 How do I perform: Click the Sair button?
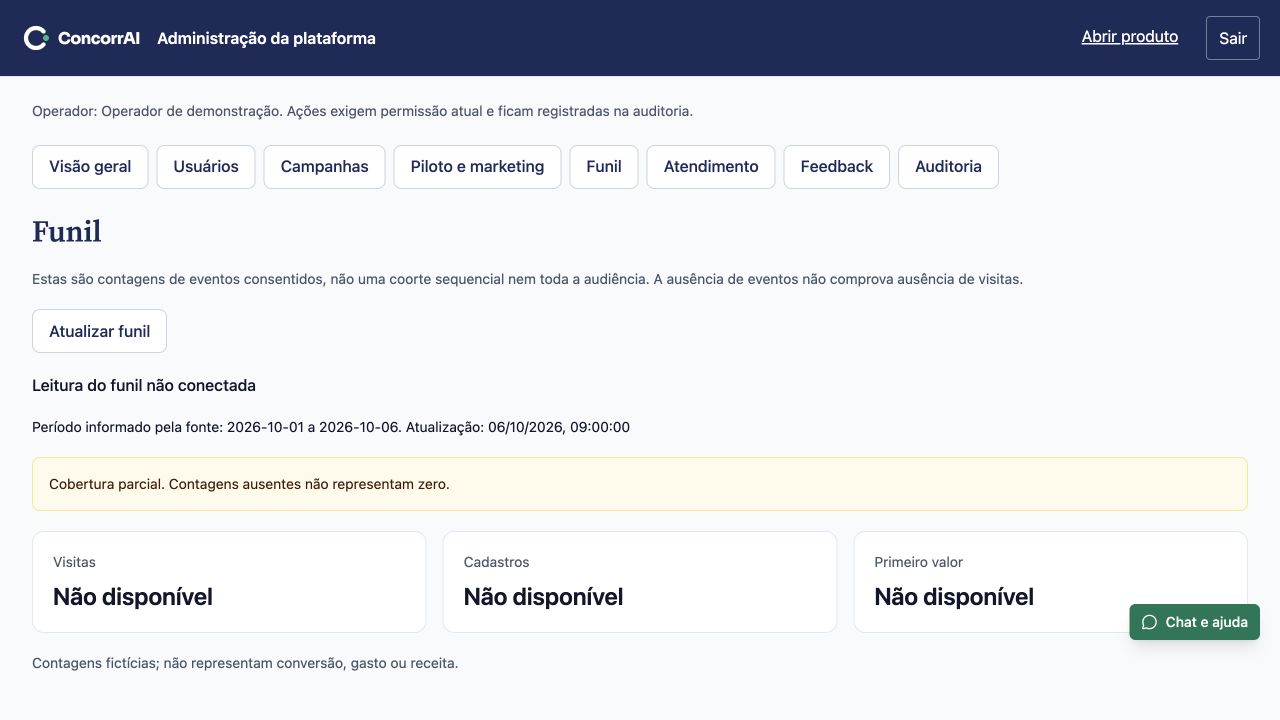coord(1233,38)
